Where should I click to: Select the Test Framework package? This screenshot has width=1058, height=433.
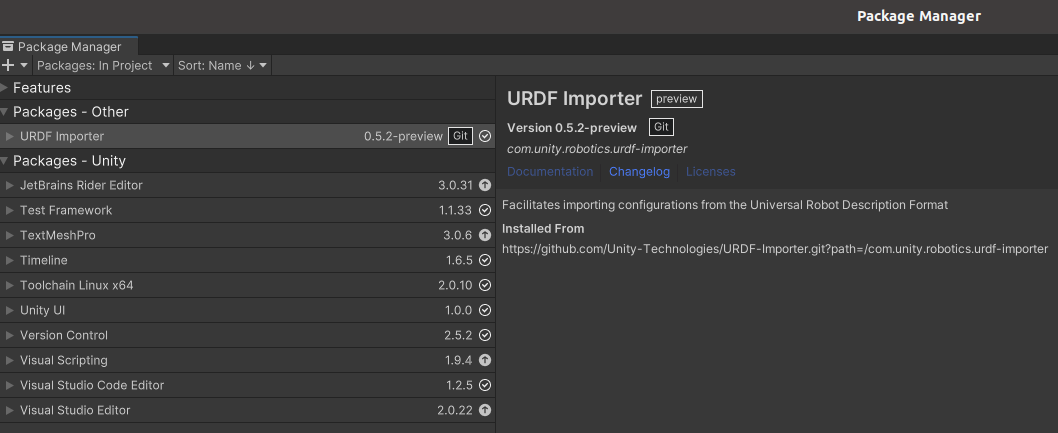[x=248, y=210]
